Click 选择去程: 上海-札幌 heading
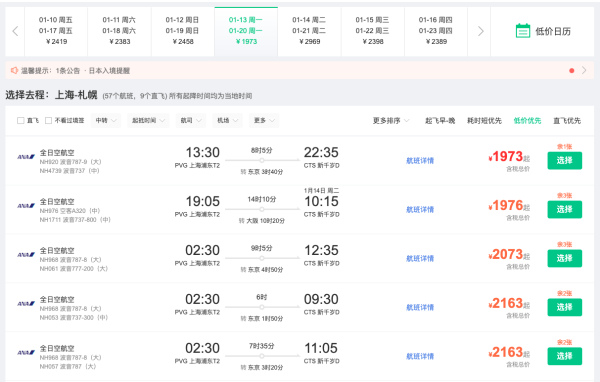 pos(51,95)
